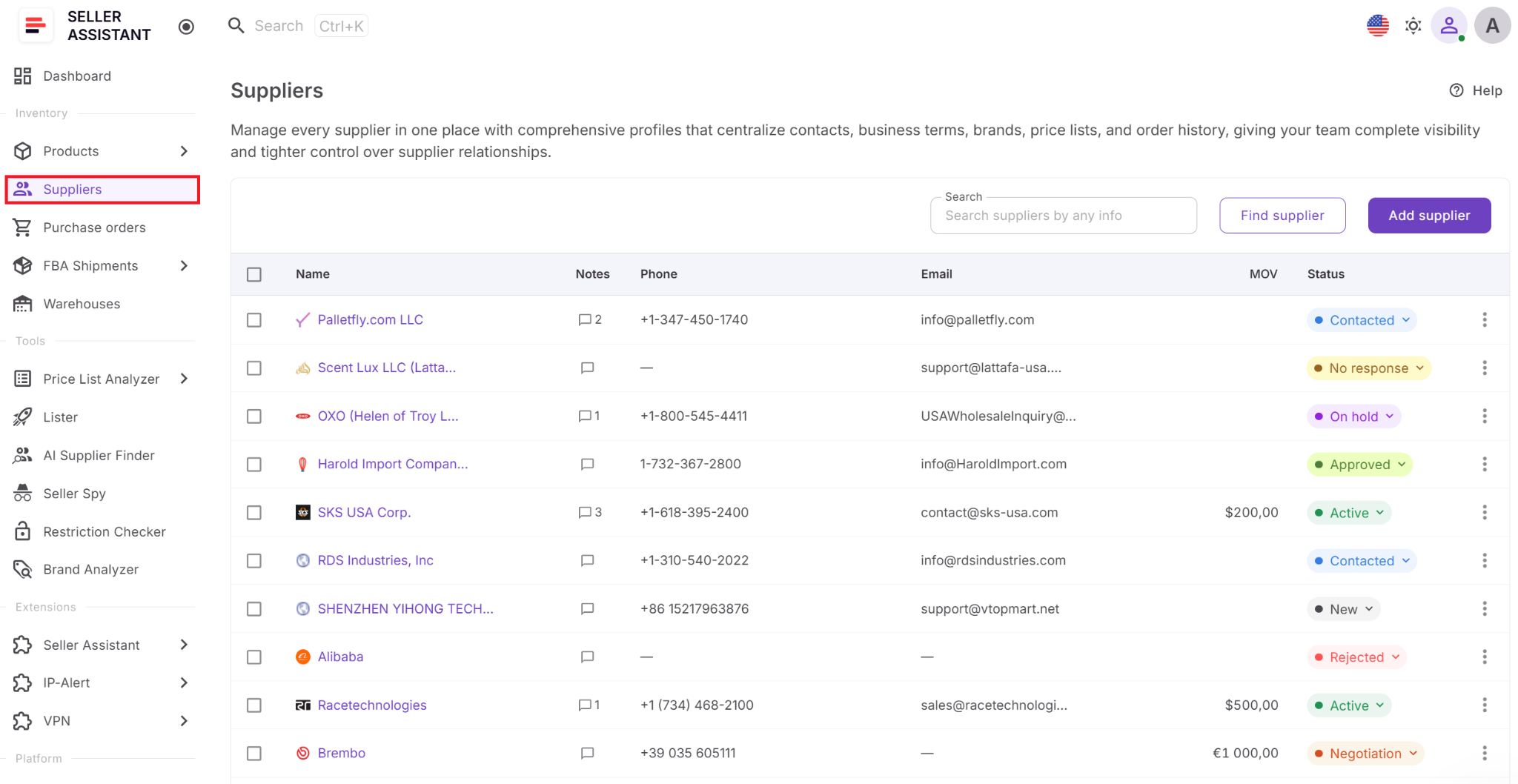This screenshot has width=1518, height=784.
Task: Open notes icon for Alibaba
Action: coord(587,657)
